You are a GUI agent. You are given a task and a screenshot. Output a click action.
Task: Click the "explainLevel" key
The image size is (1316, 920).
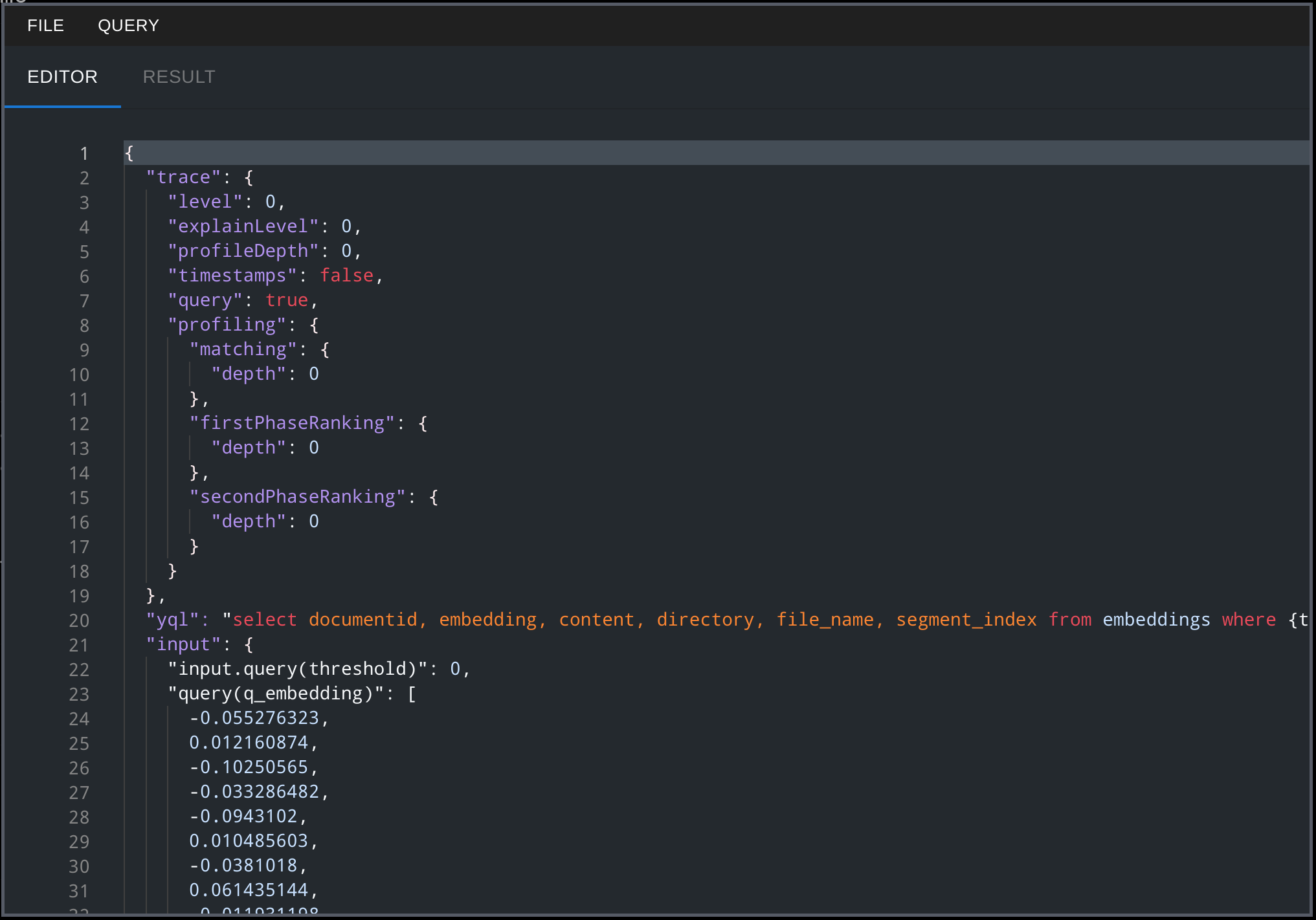click(x=243, y=226)
